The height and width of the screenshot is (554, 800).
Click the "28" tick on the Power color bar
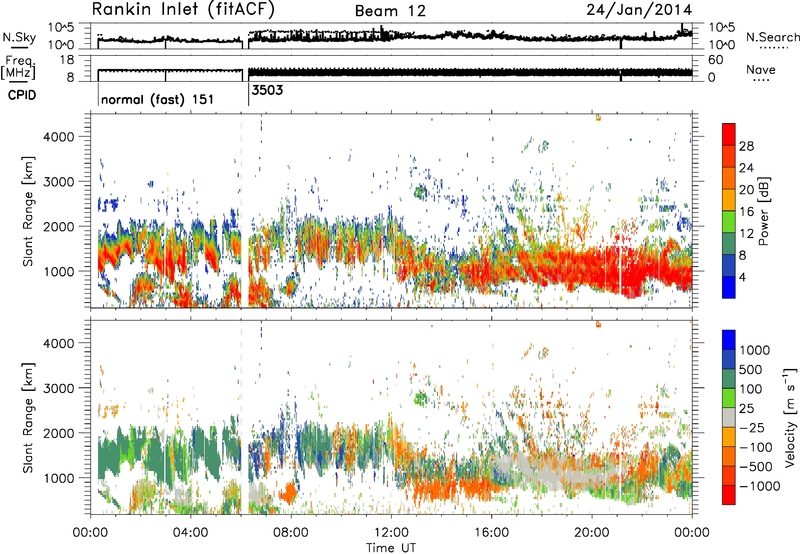click(x=746, y=146)
